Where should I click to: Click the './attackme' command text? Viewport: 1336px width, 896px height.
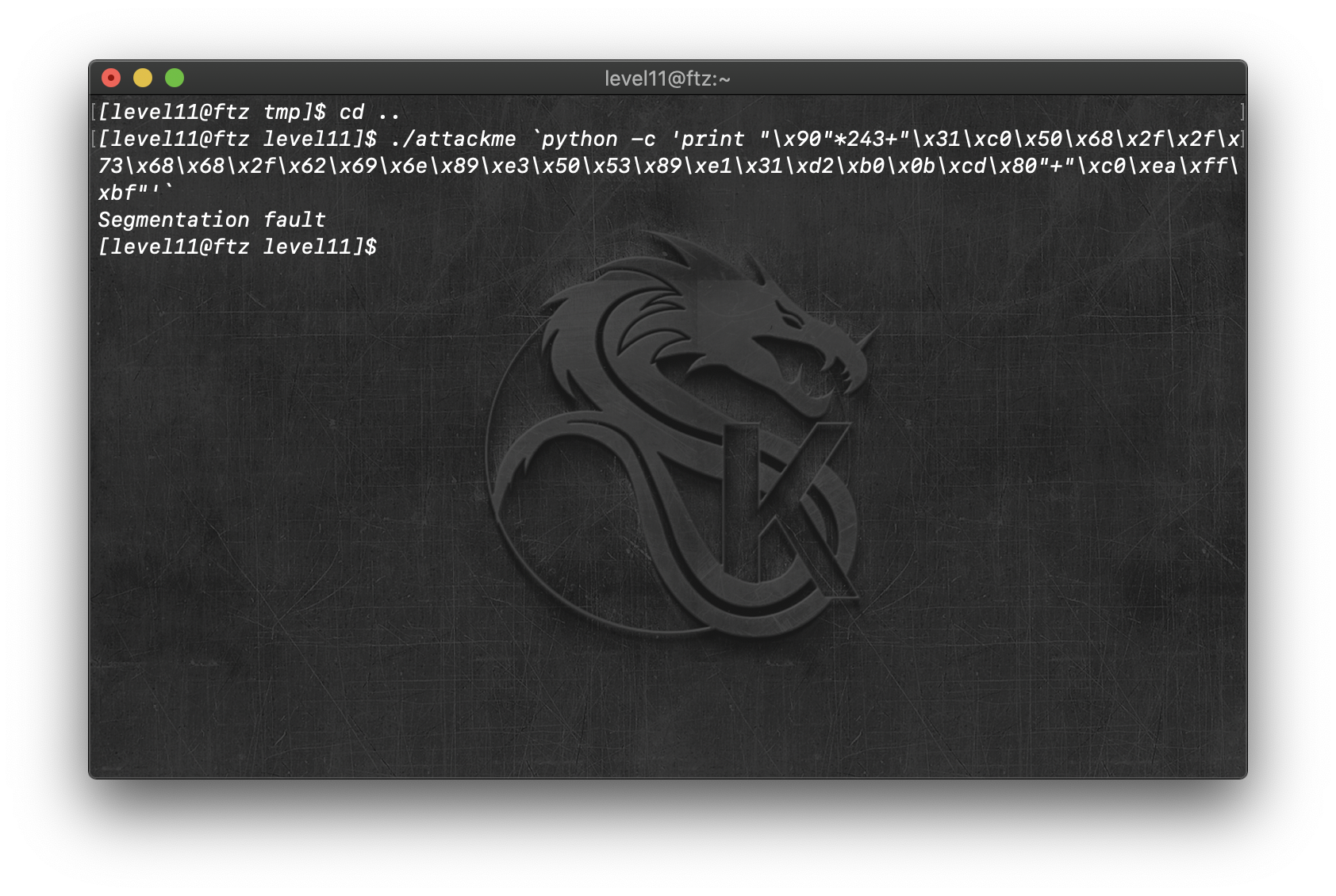(453, 140)
